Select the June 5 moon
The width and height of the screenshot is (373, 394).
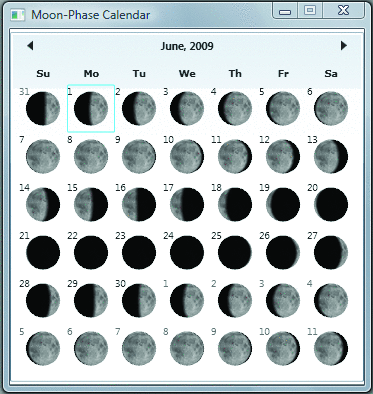pos(283,108)
